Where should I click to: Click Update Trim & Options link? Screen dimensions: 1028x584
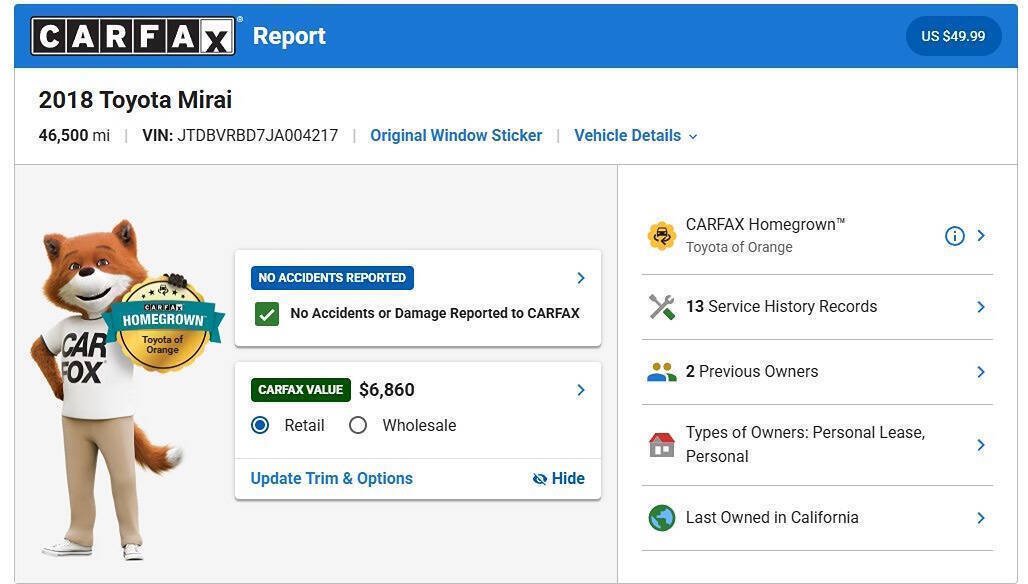click(332, 478)
